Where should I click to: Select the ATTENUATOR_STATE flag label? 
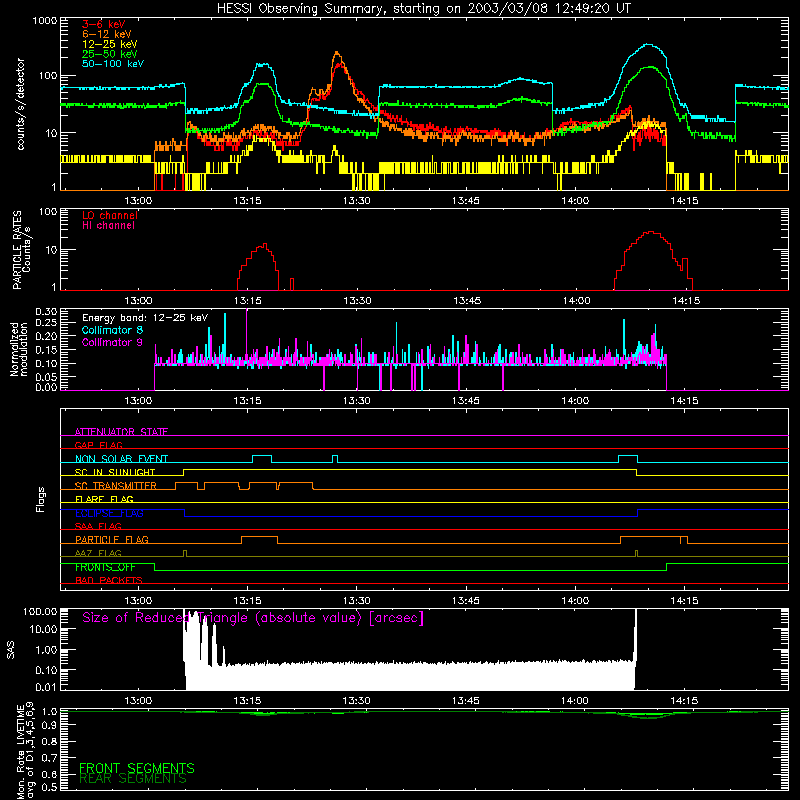121,432
